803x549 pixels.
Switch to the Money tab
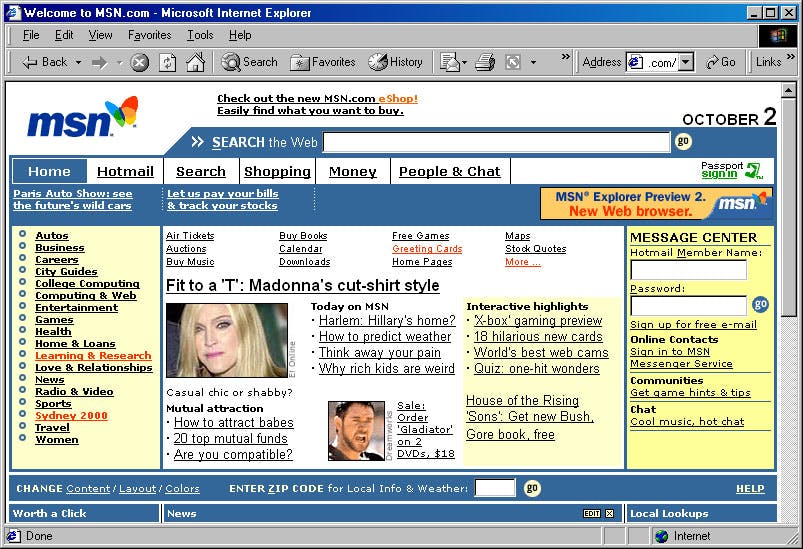(x=353, y=171)
